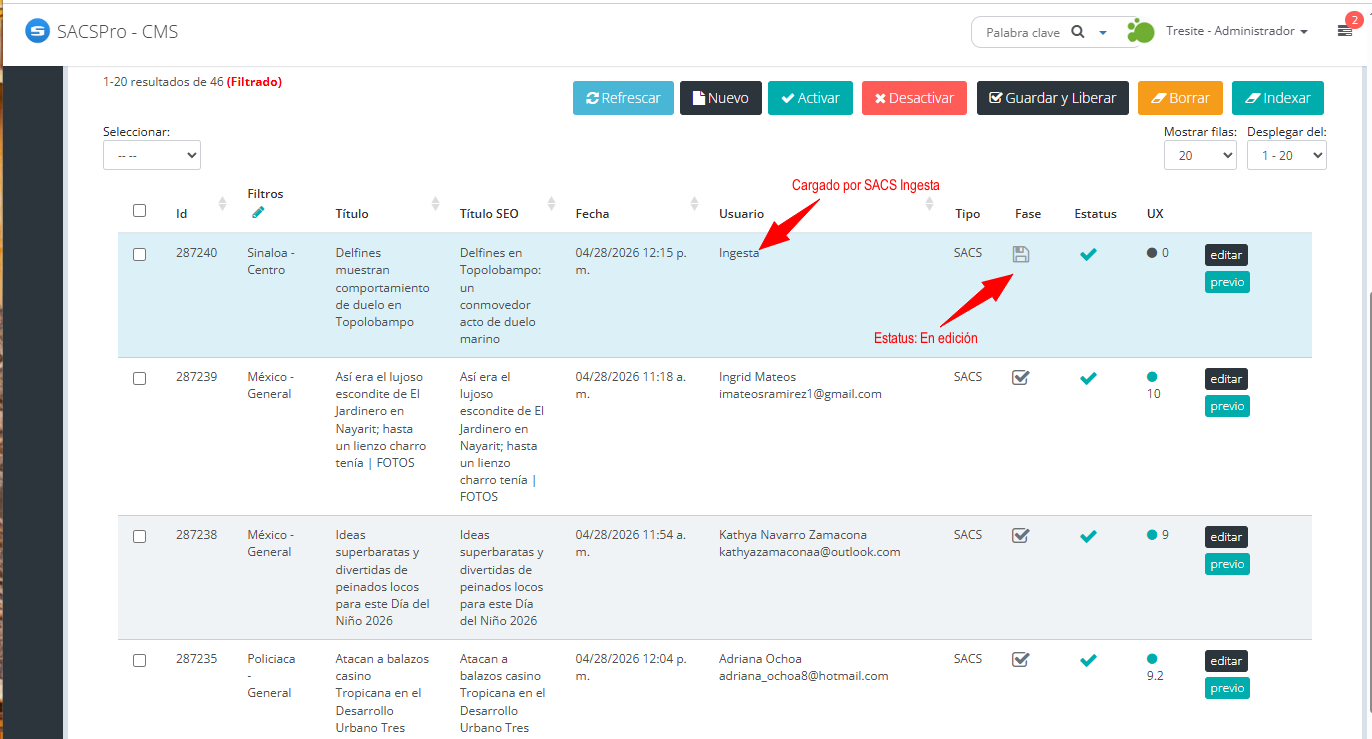Click the Desactivar button
1372x739 pixels.
pyautogui.click(x=914, y=98)
